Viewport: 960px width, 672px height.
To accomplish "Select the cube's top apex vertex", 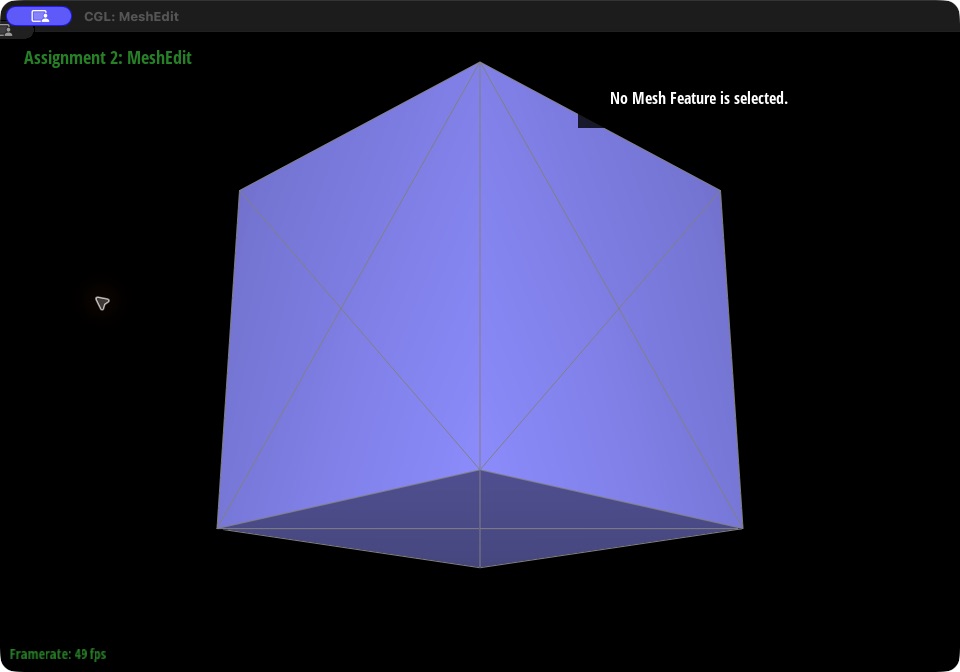I will [480, 62].
